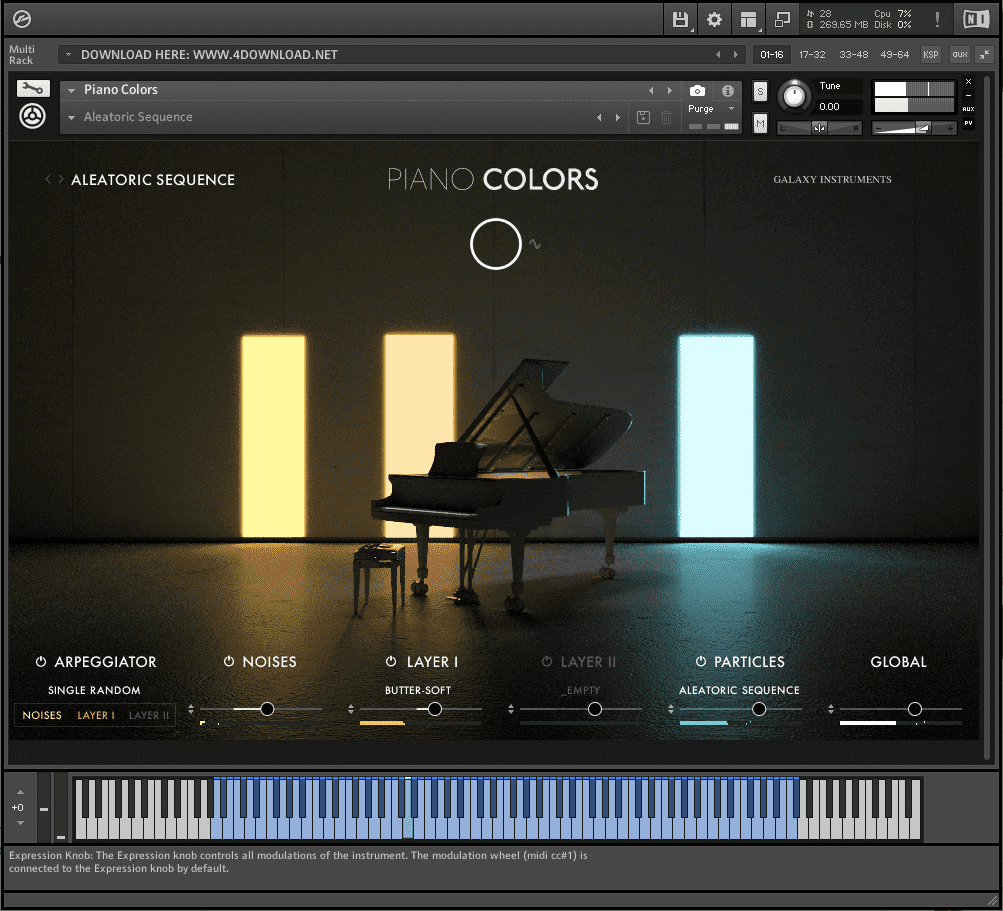The image size is (1003, 911).
Task: Save the current snapshot
Action: pyautogui.click(x=644, y=117)
